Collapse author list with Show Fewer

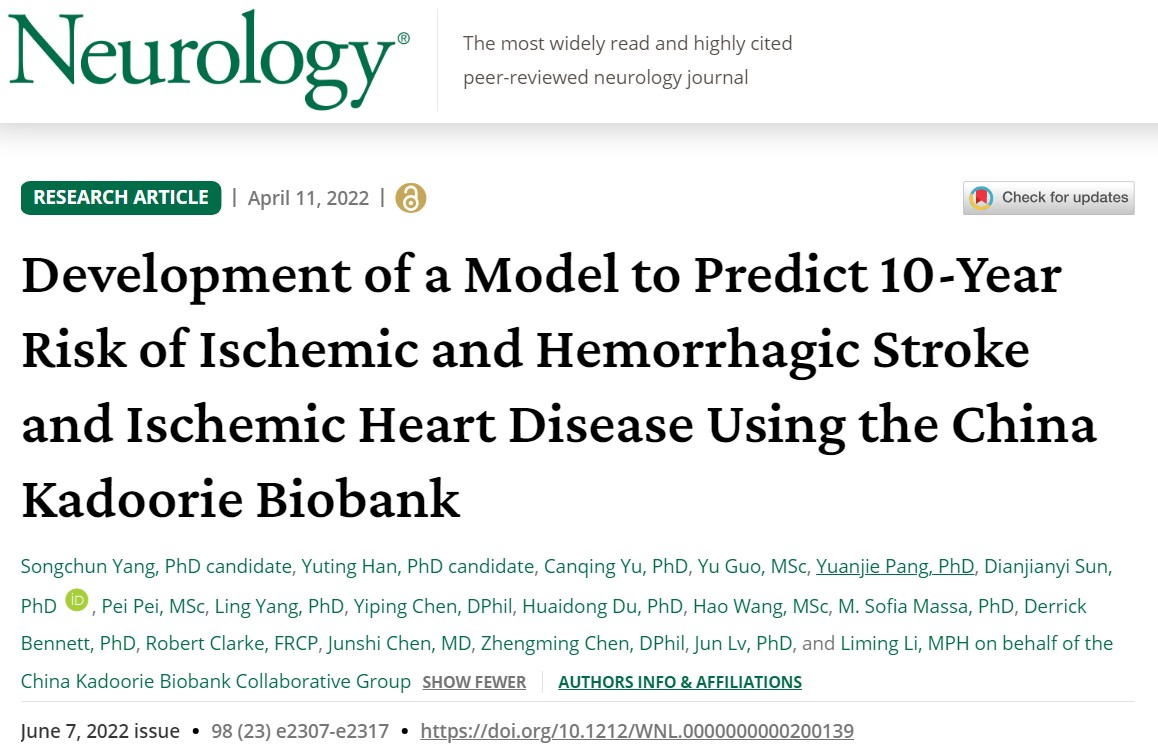pyautogui.click(x=474, y=682)
